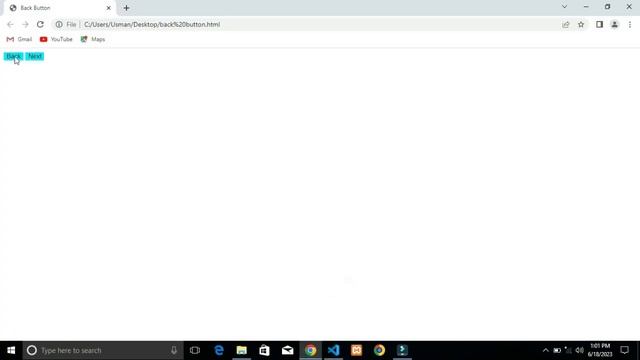Open the clock and date flyout

coord(600,350)
